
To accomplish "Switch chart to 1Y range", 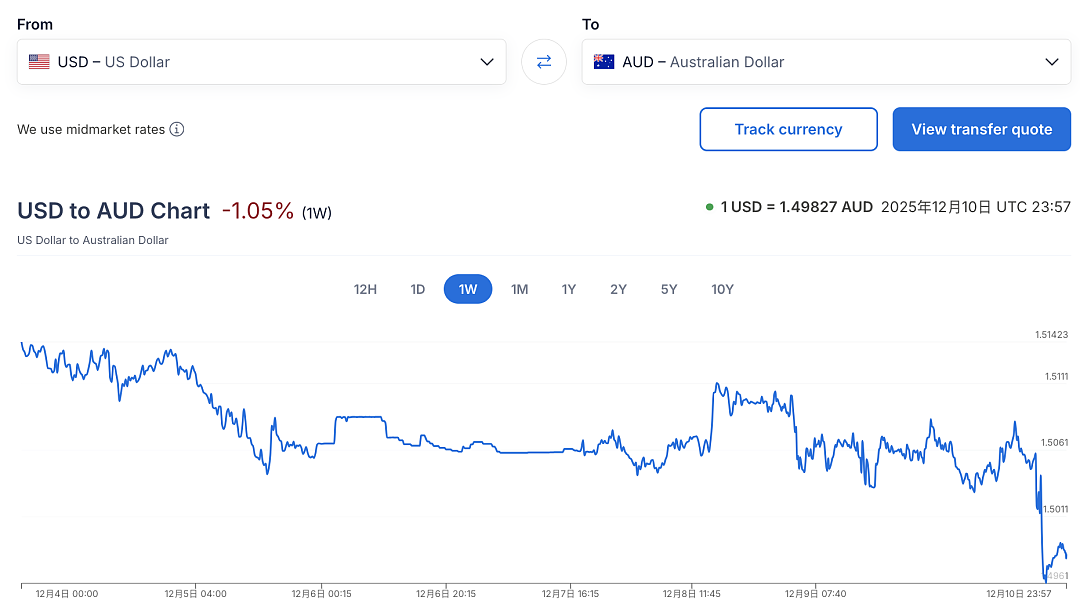I will (x=568, y=289).
